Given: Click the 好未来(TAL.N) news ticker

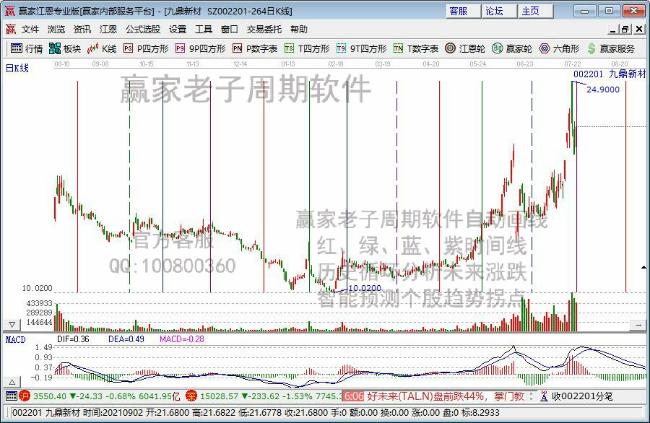Looking at the screenshot, I should (445, 396).
